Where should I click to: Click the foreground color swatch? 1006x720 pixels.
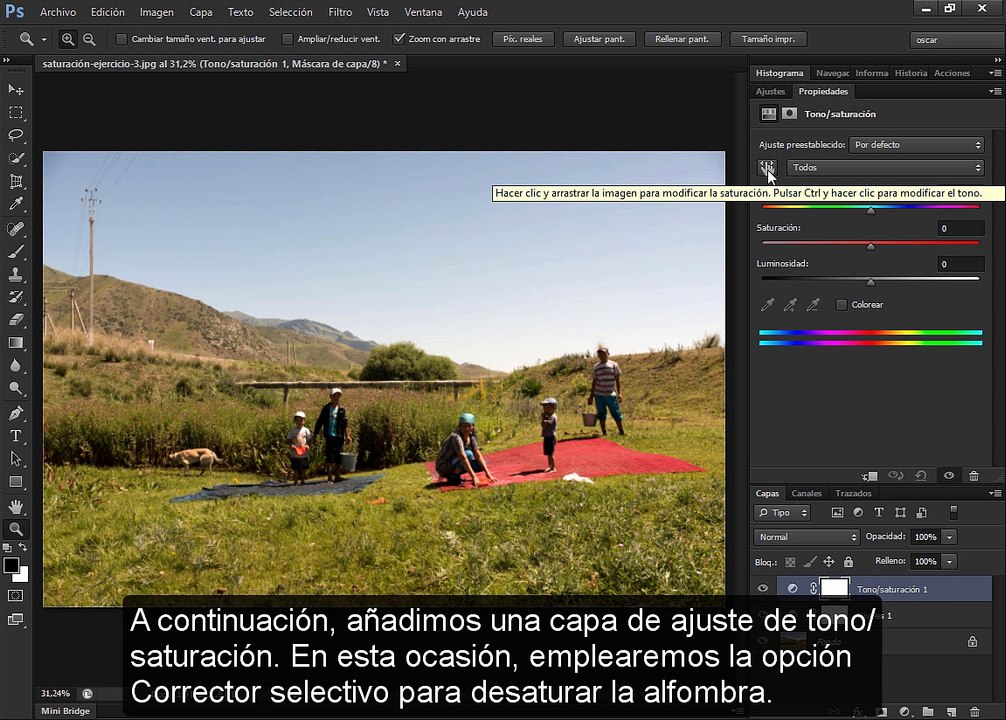11,565
